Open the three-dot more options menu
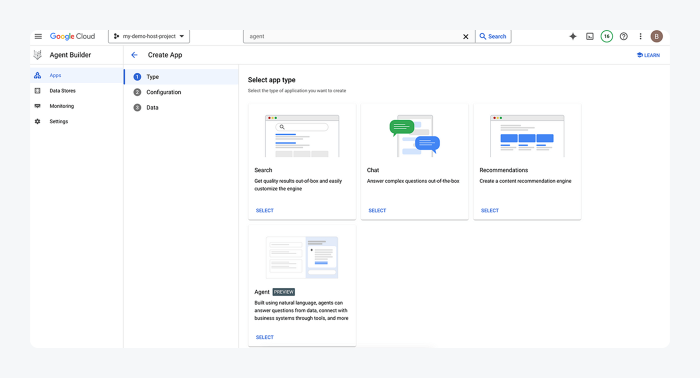The width and height of the screenshot is (700, 378). click(640, 37)
